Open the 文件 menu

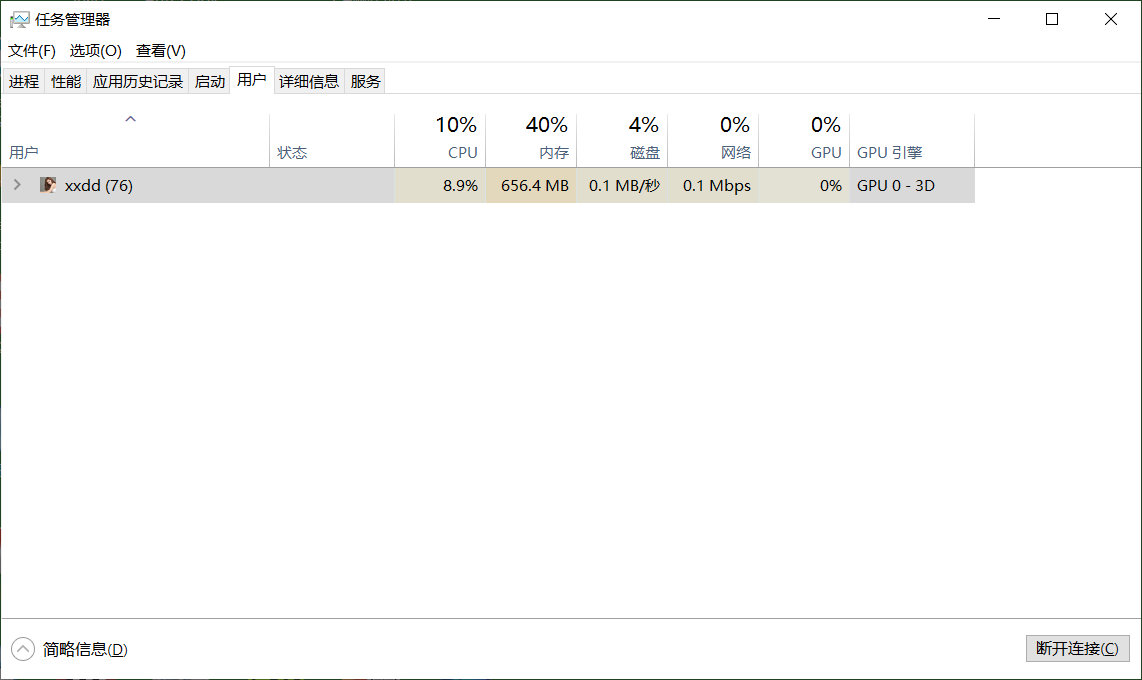pos(31,50)
